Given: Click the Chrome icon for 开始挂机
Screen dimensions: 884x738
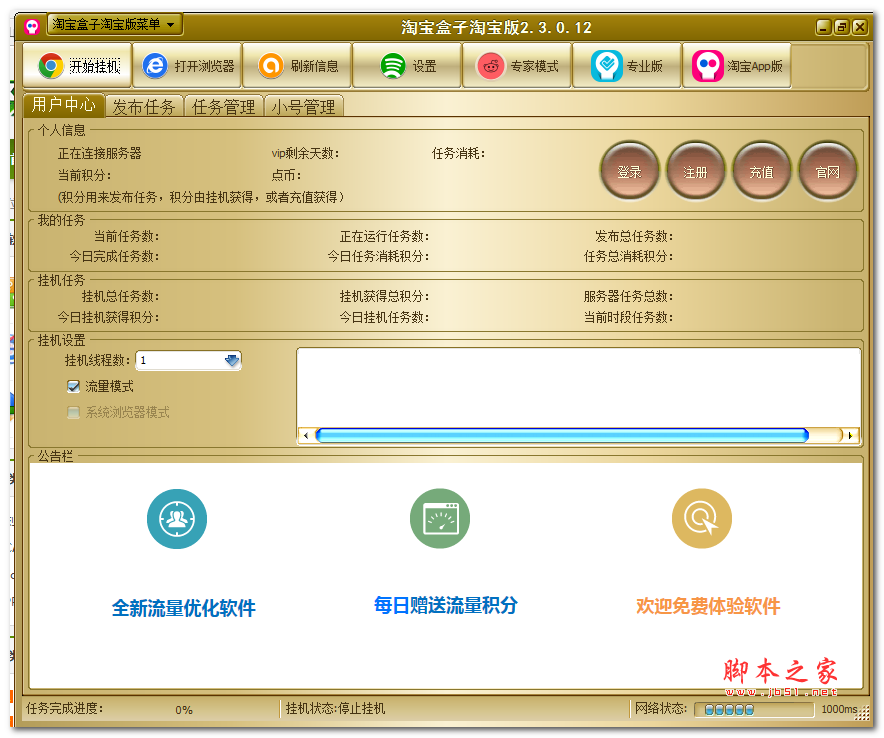Looking at the screenshot, I should click(x=51, y=66).
